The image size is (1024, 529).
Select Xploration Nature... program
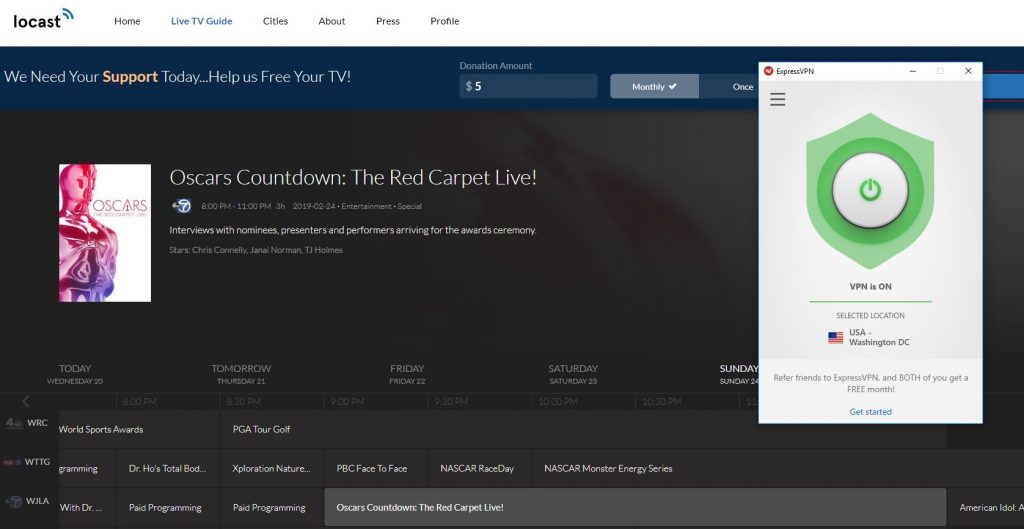(272, 468)
